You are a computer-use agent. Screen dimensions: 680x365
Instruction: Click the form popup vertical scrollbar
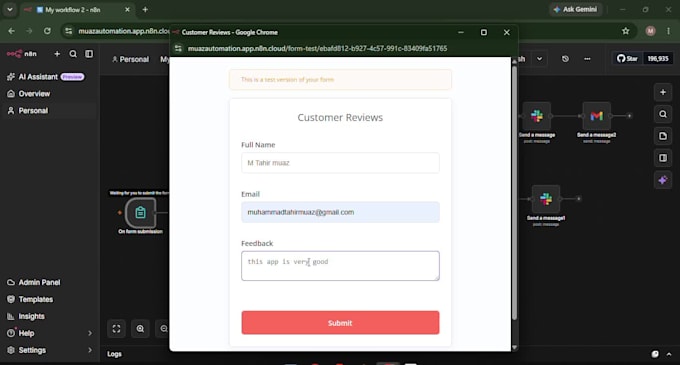point(514,193)
